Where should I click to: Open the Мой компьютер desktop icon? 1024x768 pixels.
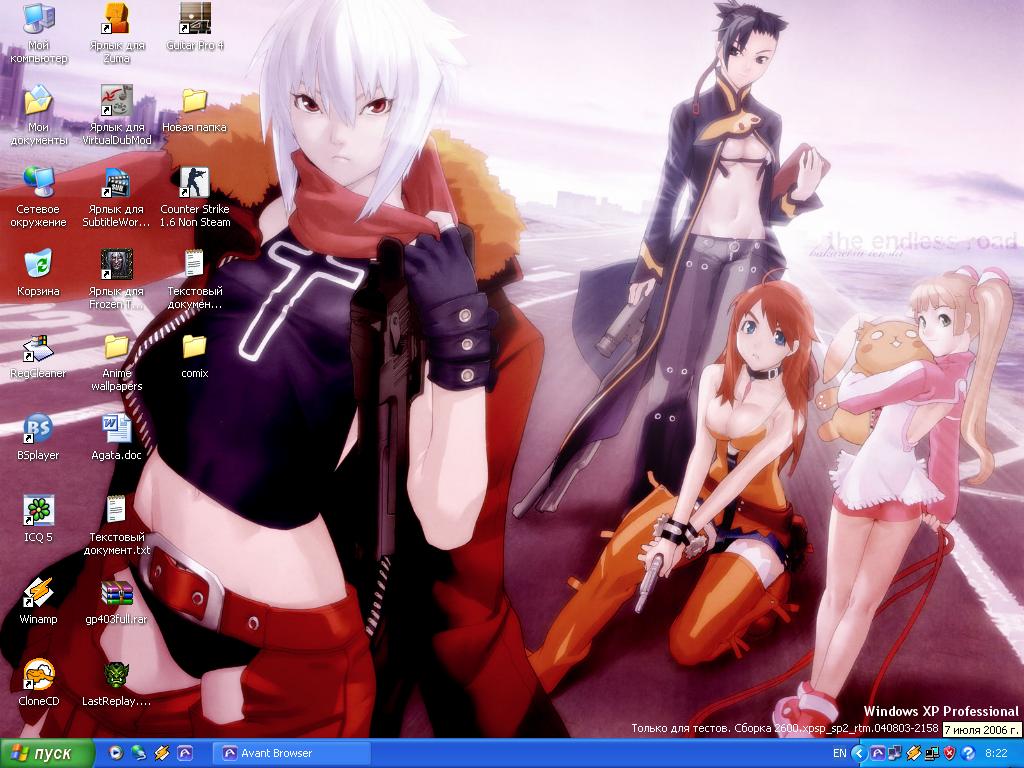(39, 20)
